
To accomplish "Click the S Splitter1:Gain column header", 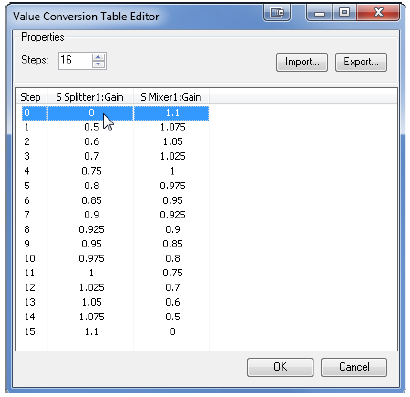I will tap(90, 97).
